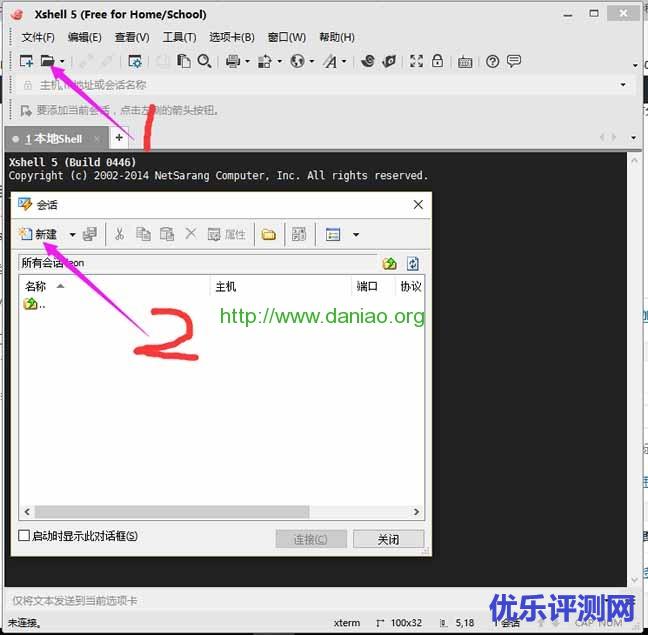Click add current session arrow icon
This screenshot has width=648, height=635.
point(26,110)
